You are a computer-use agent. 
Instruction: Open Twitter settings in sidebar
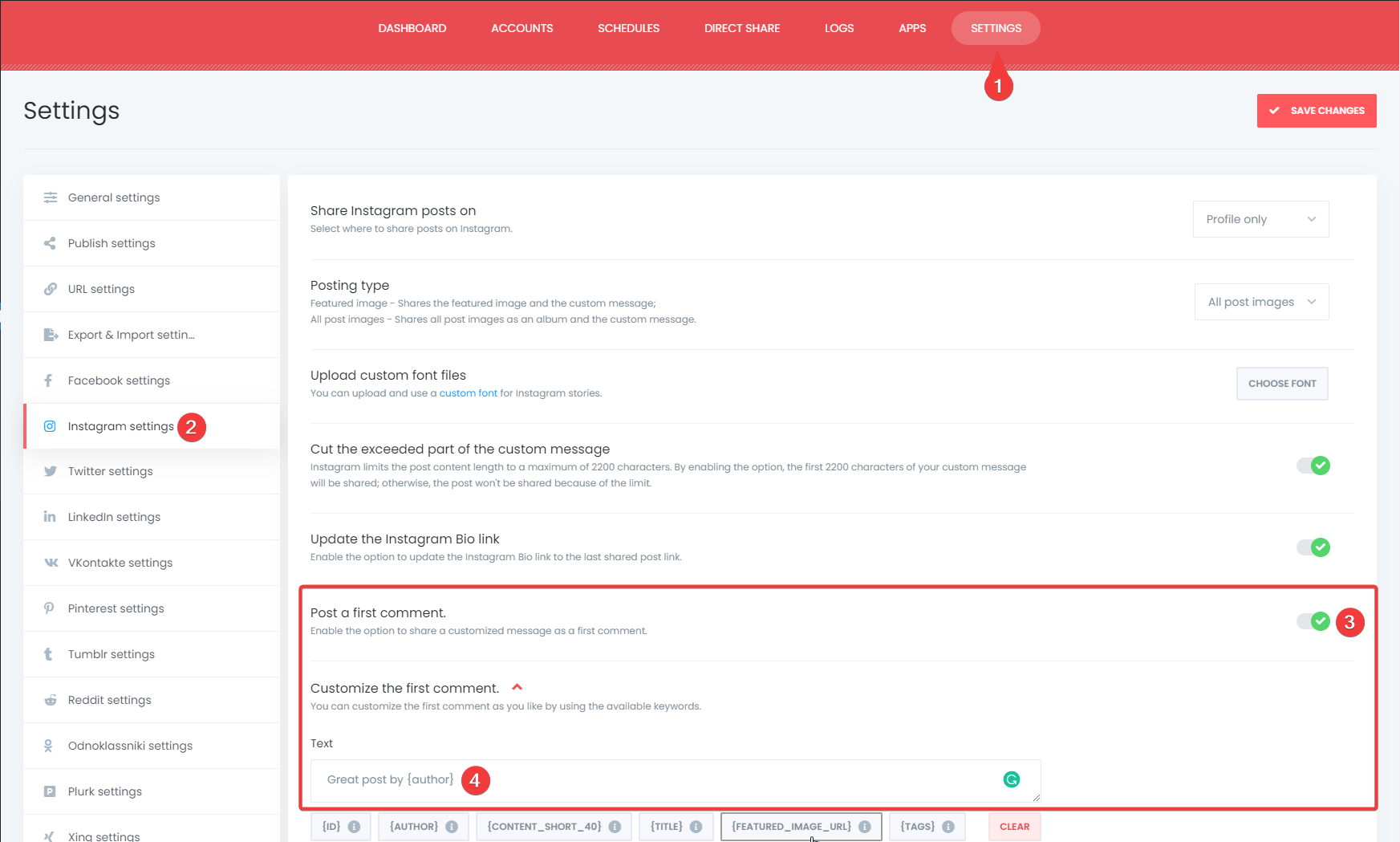(152, 471)
